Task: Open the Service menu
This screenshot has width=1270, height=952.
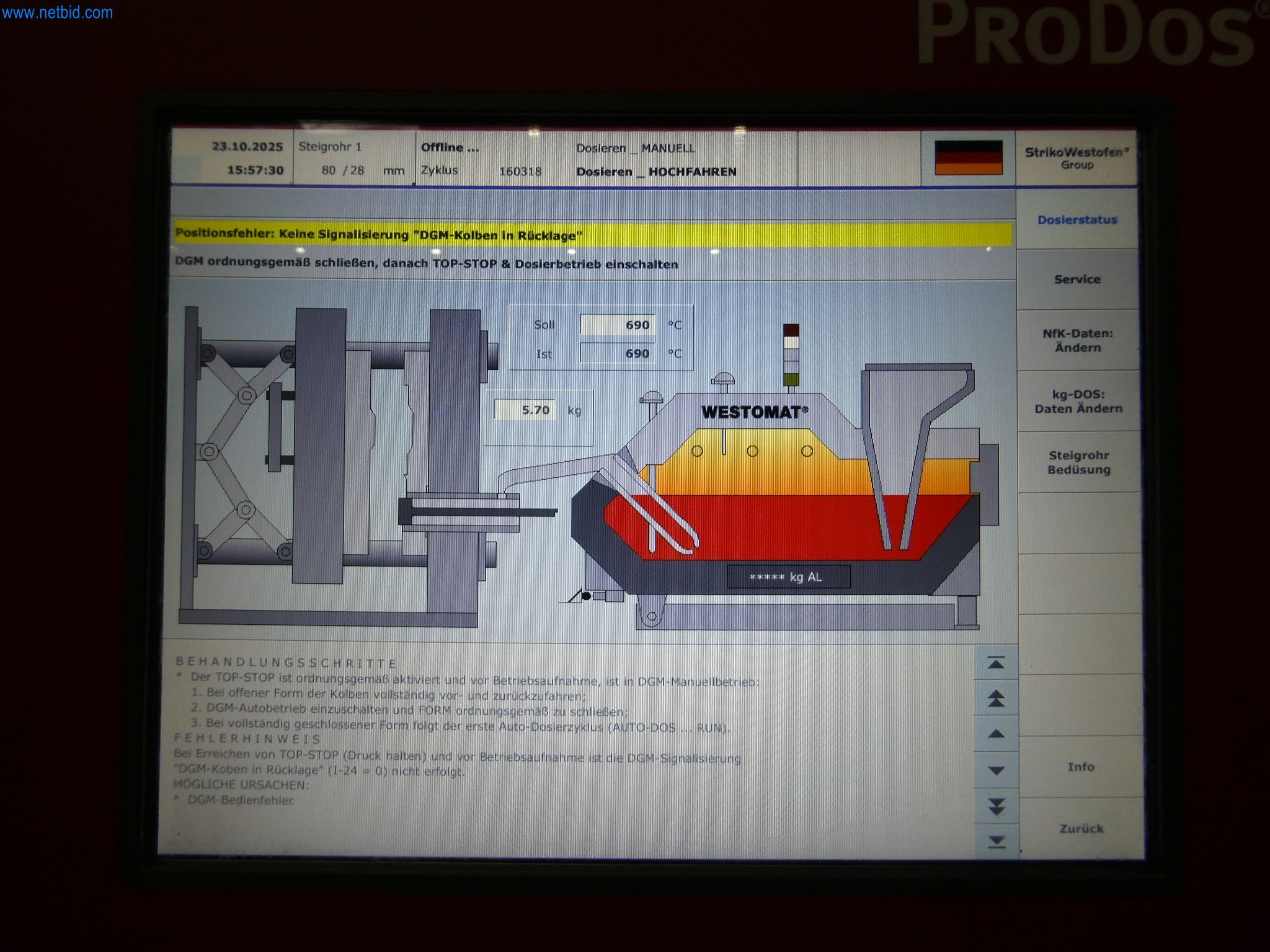Action: 1077,280
